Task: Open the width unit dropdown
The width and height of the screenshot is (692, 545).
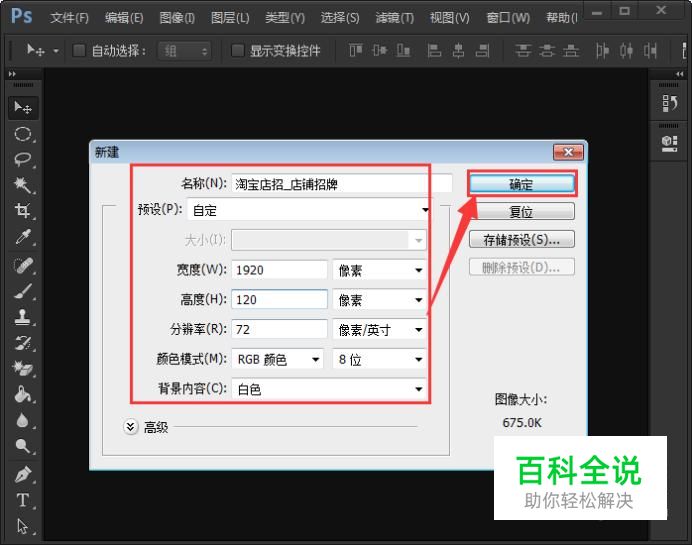Action: click(x=379, y=270)
